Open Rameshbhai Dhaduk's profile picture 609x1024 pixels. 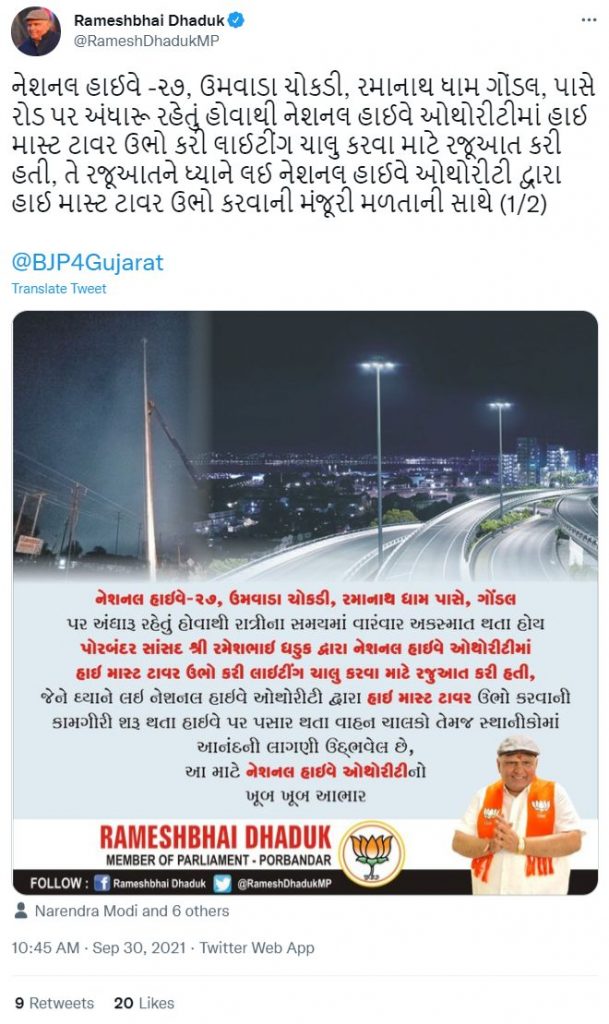[36, 31]
